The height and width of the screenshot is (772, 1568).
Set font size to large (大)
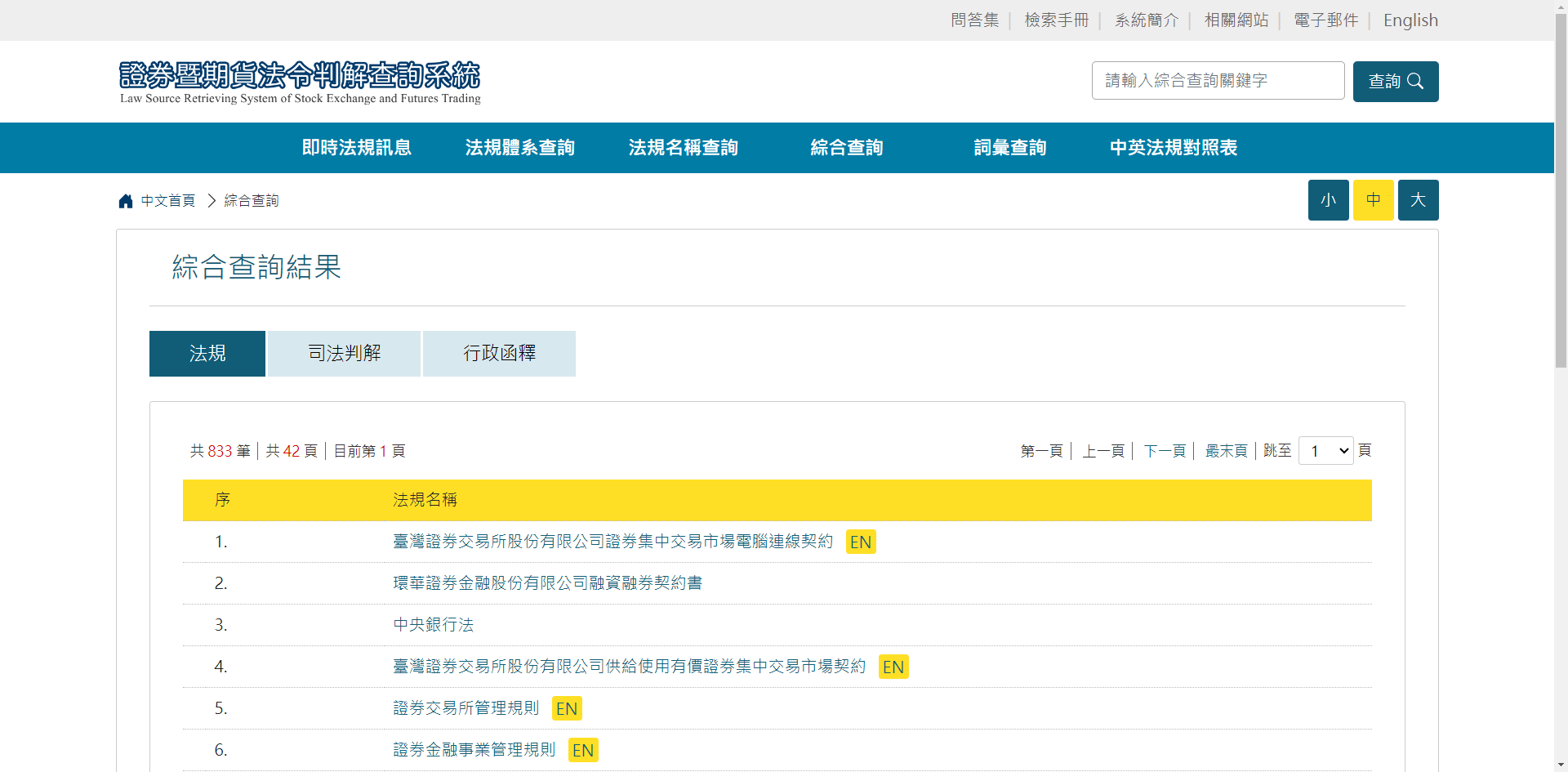tap(1418, 200)
